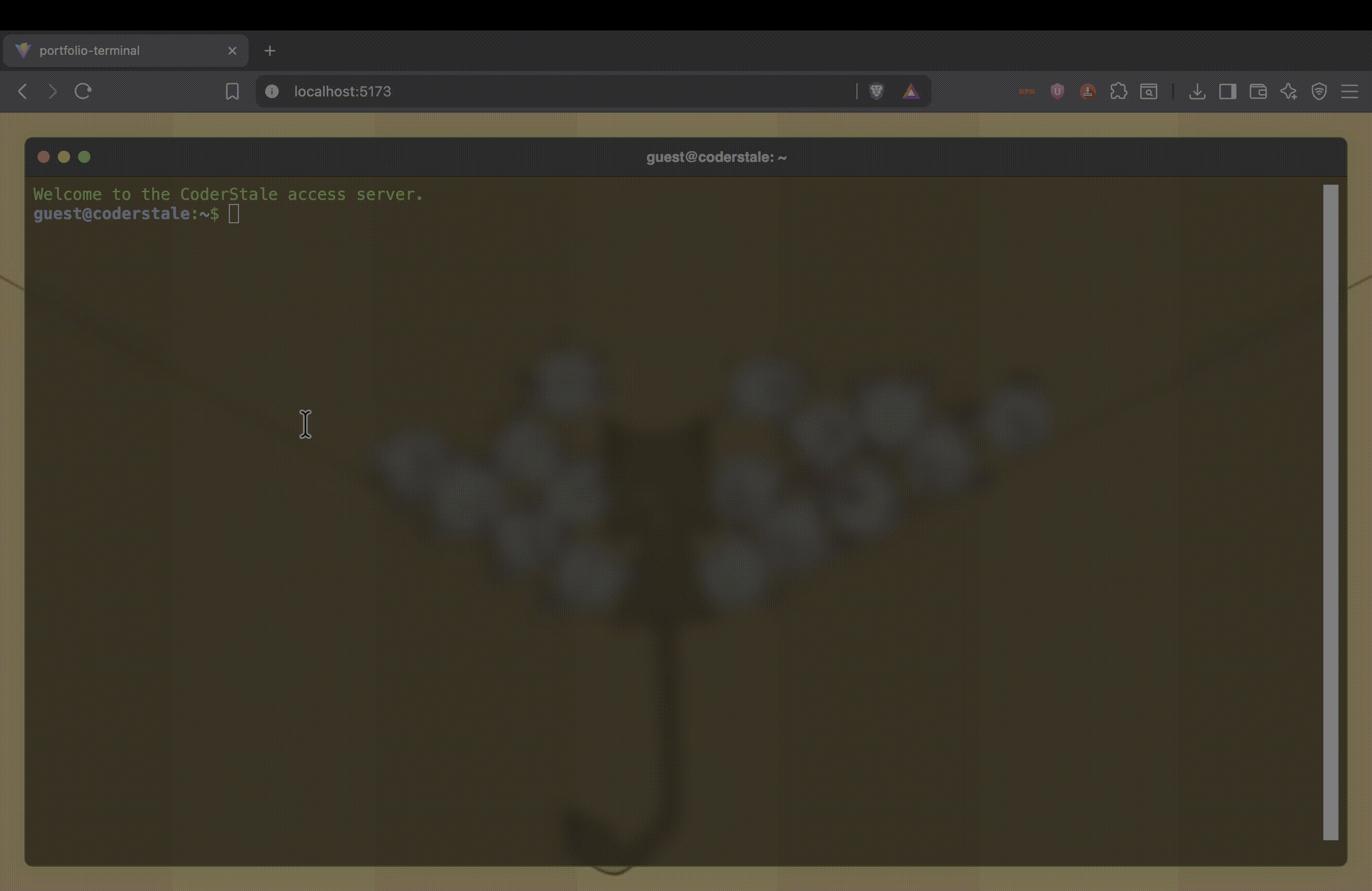The height and width of the screenshot is (891, 1372).
Task: View site information icon
Action: point(272,91)
